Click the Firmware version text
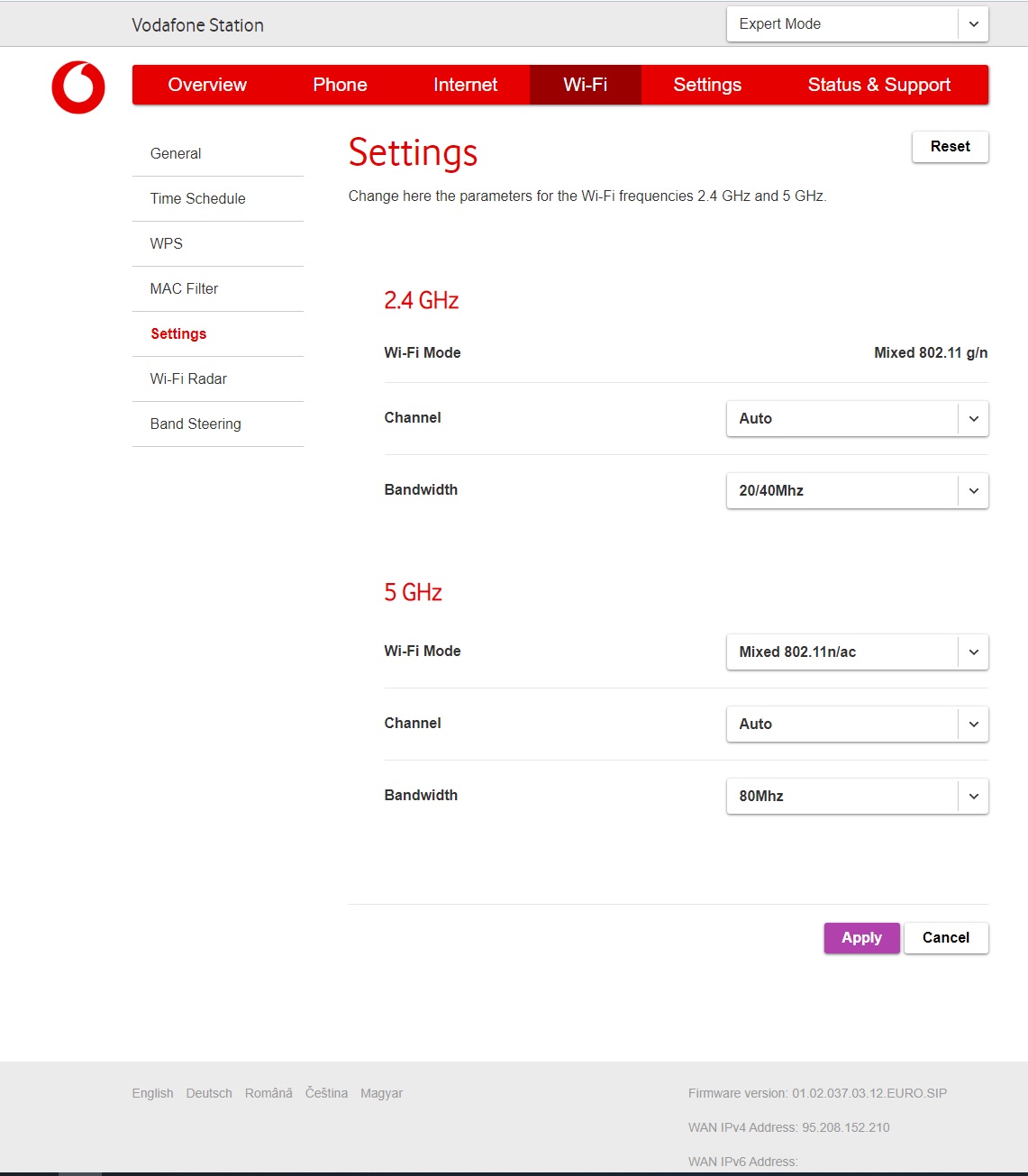 tap(817, 1093)
